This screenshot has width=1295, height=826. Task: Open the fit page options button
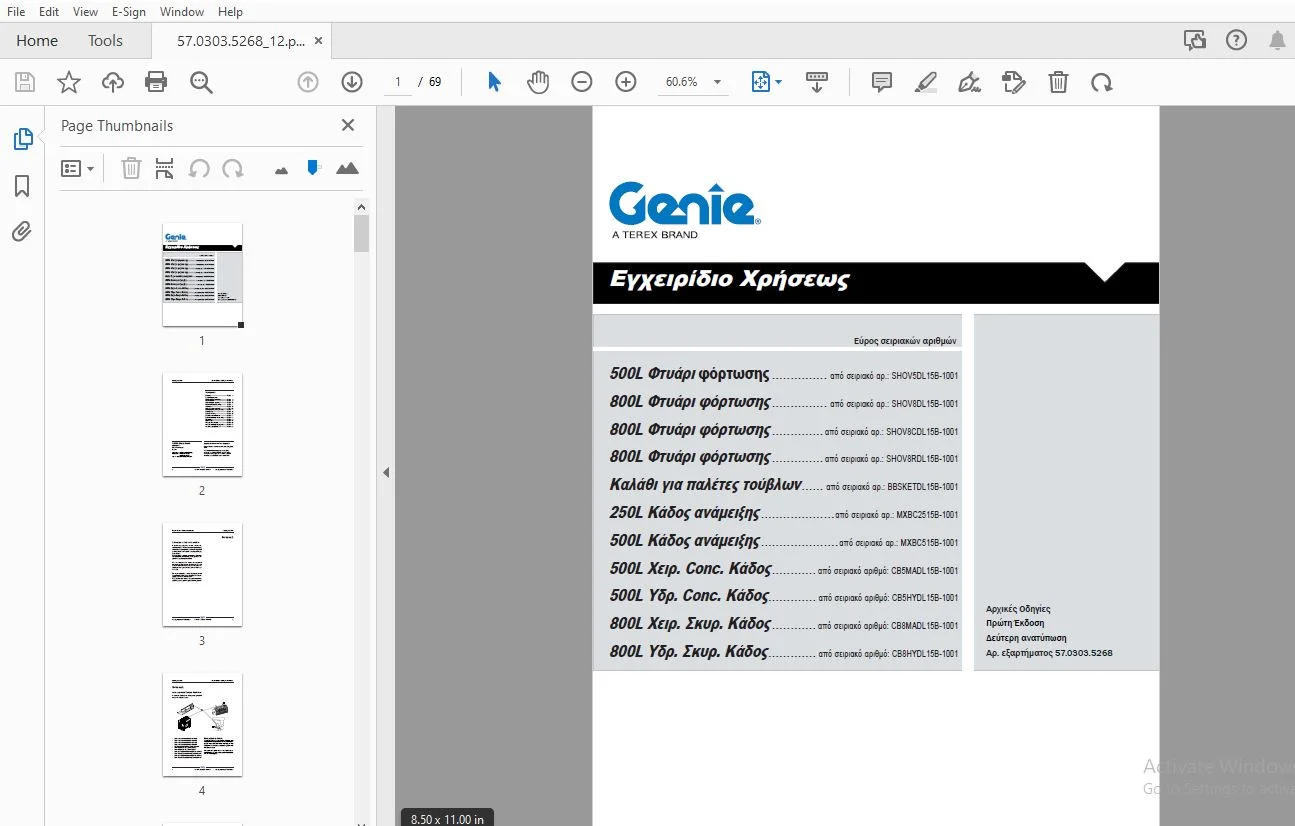766,82
